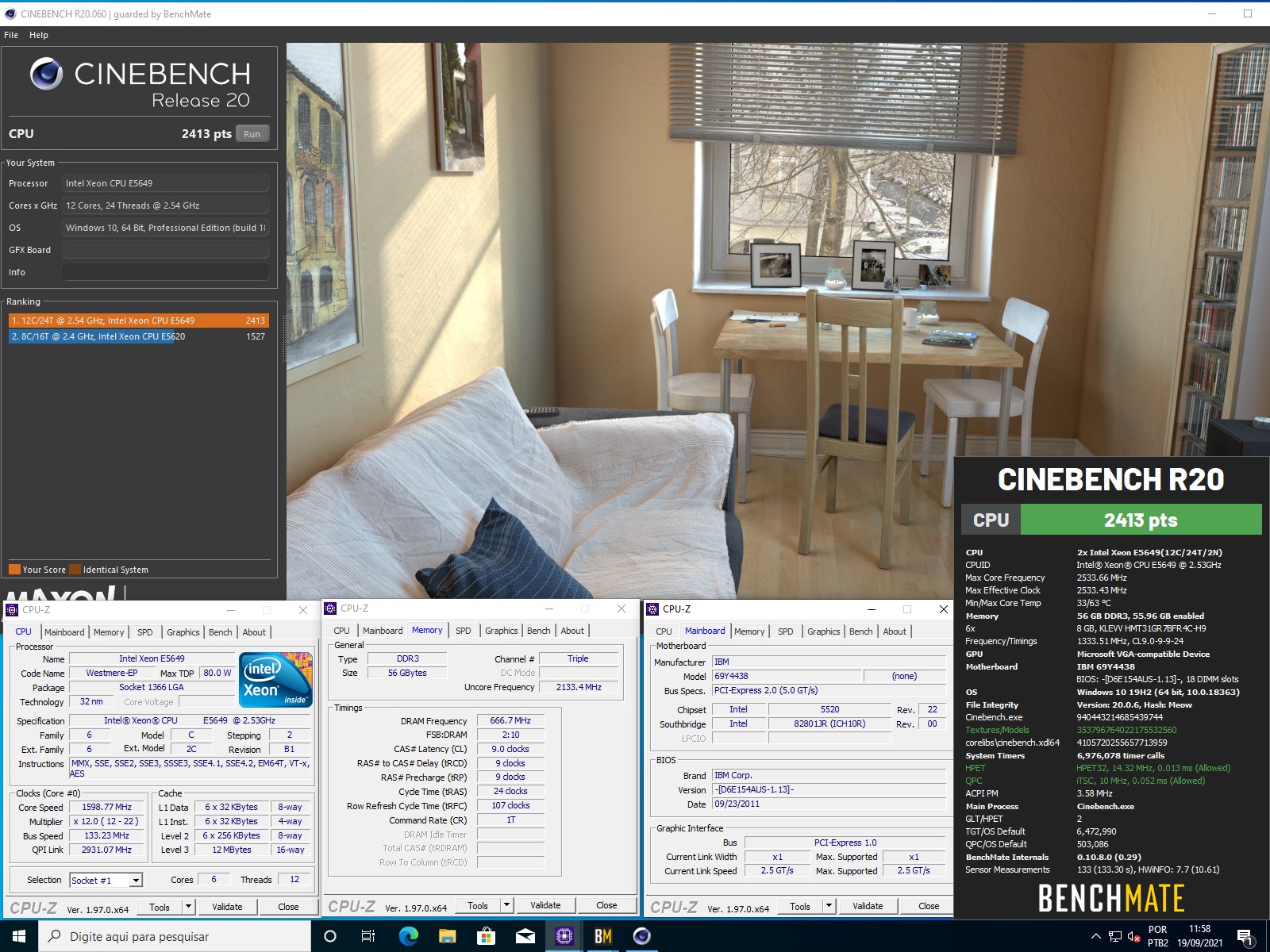Click DRAM Frequency value 666.7 MHz
The width and height of the screenshot is (1270, 952).
[x=510, y=720]
